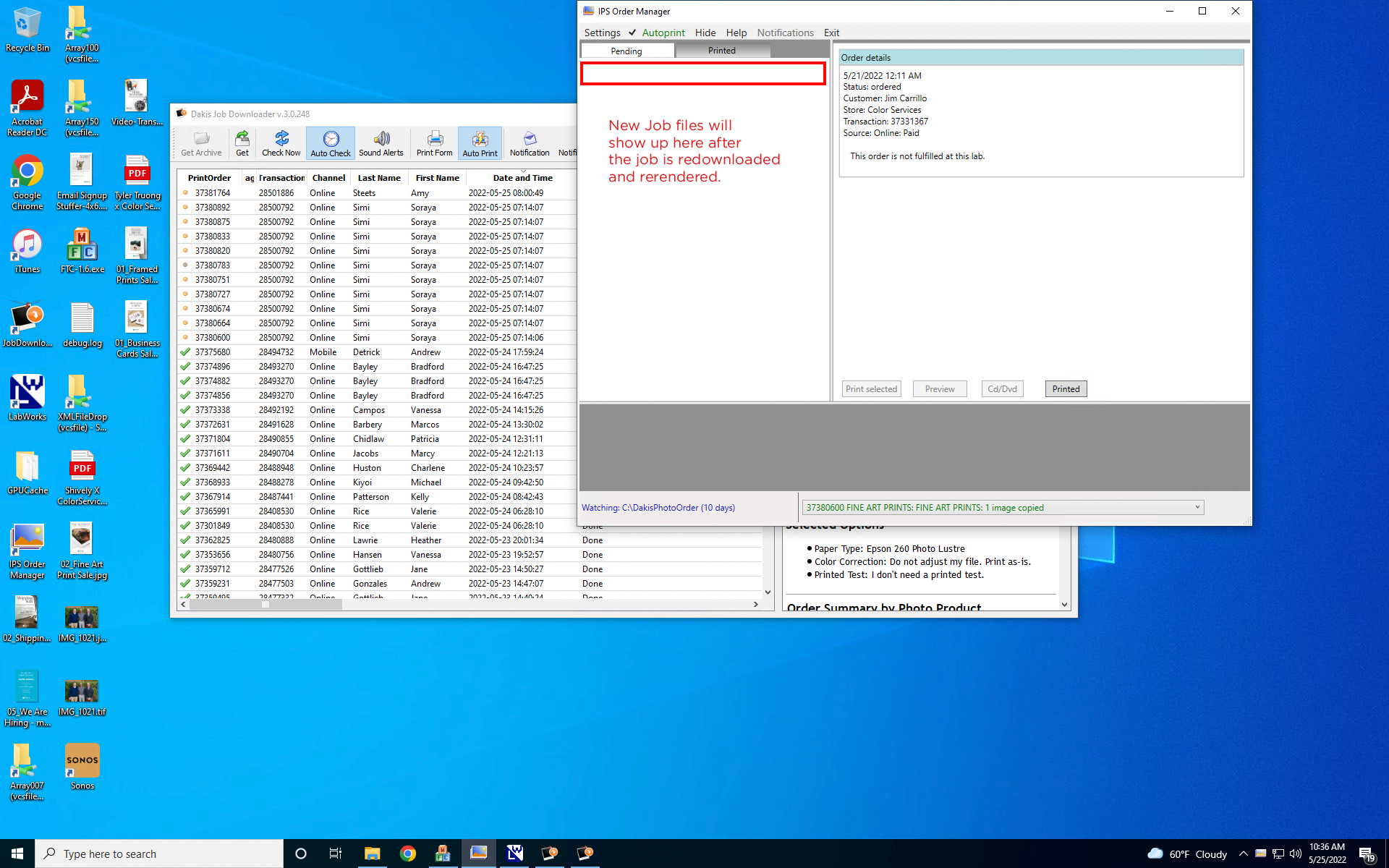Click the Printed button in order details
Viewport: 1389px width, 868px height.
coord(1066,389)
